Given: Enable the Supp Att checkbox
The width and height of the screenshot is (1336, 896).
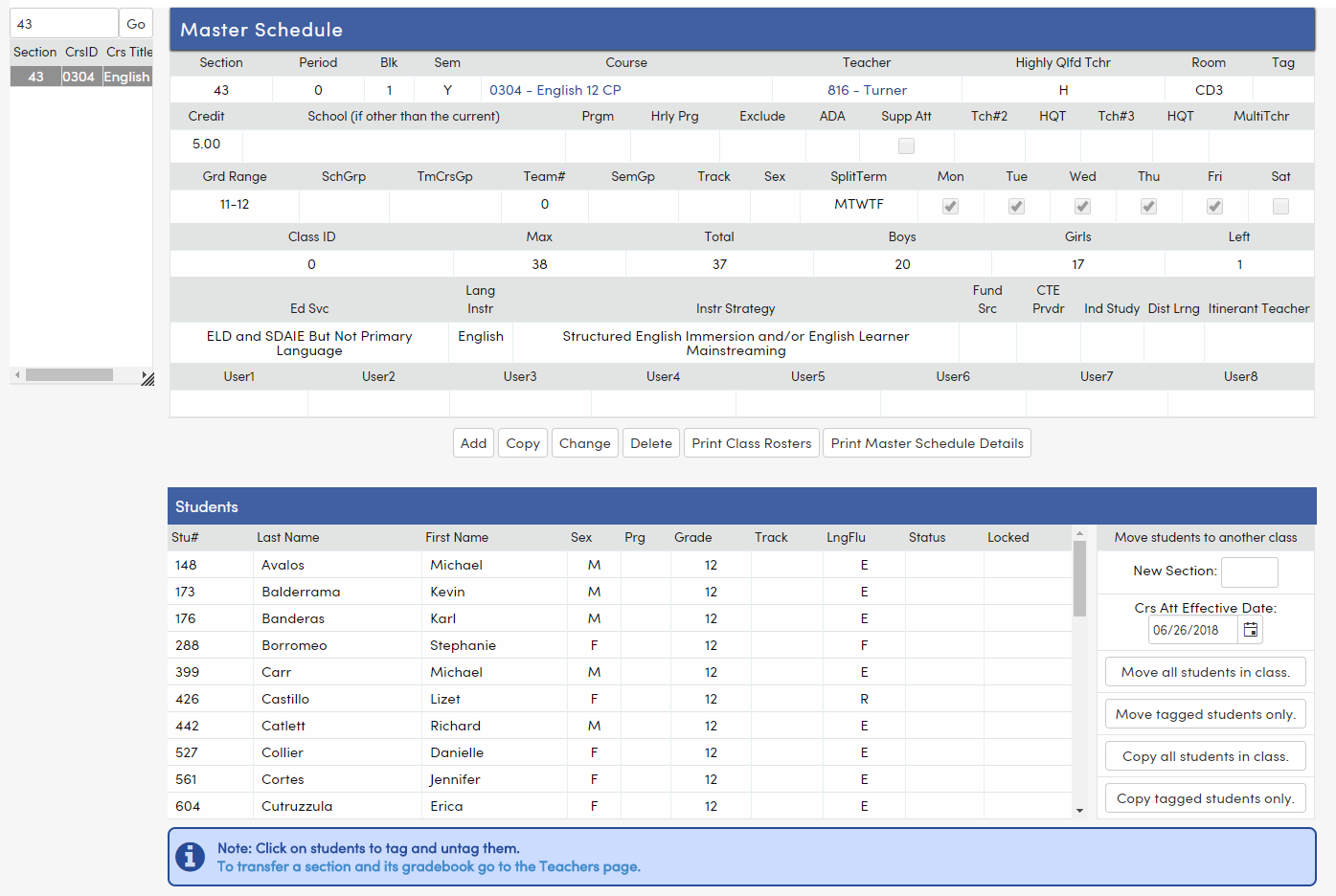Looking at the screenshot, I should tap(905, 145).
